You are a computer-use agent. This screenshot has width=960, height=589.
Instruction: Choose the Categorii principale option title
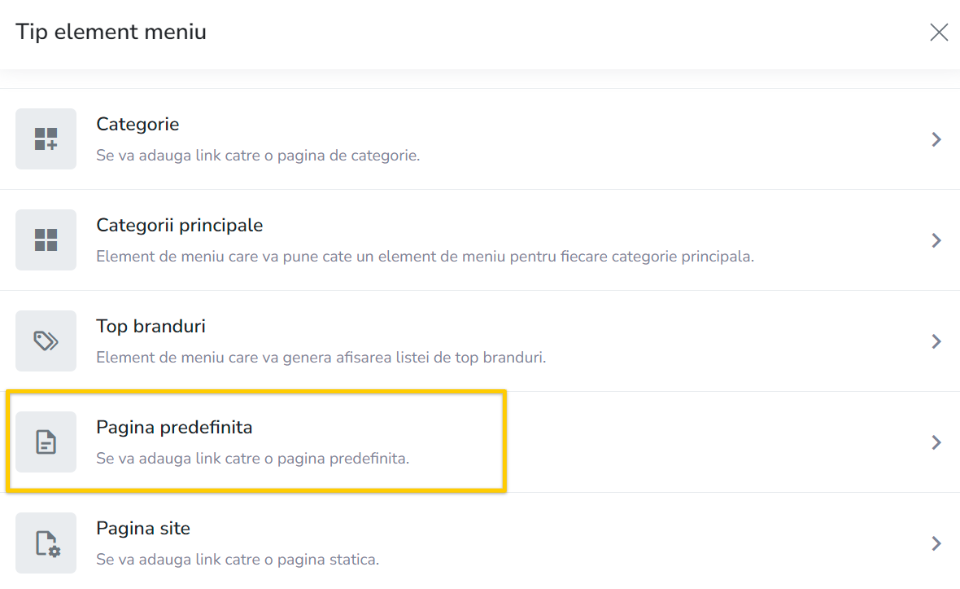179,225
